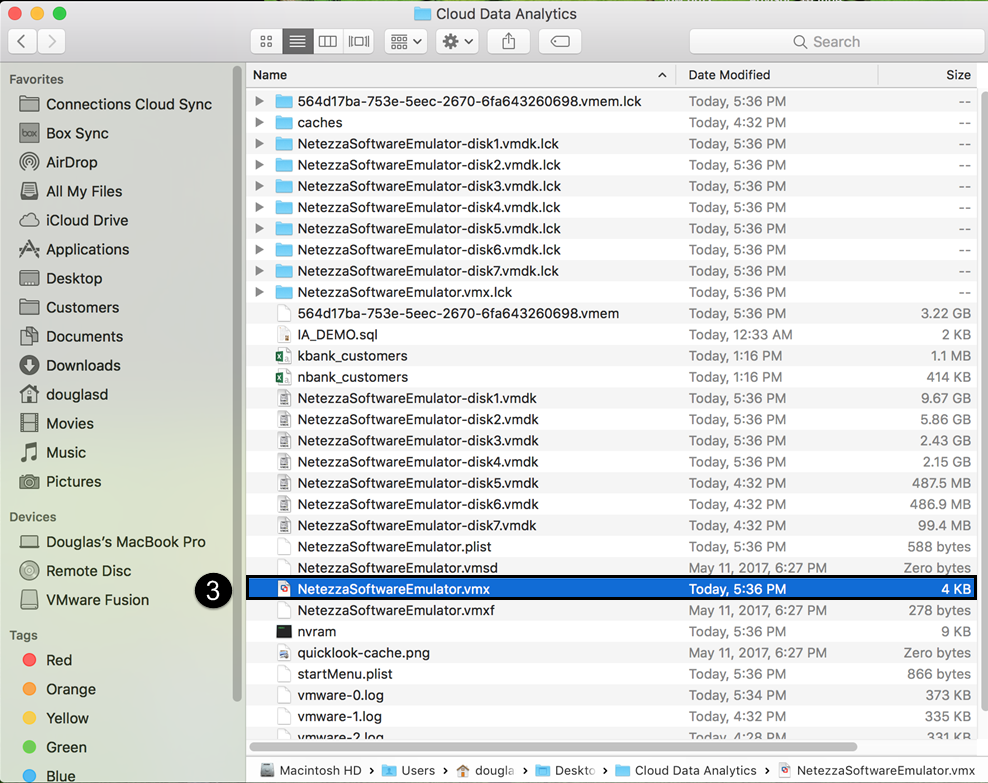This screenshot has height=783, width=988.
Task: Select quicklook-cache.png file
Action: tap(611, 653)
